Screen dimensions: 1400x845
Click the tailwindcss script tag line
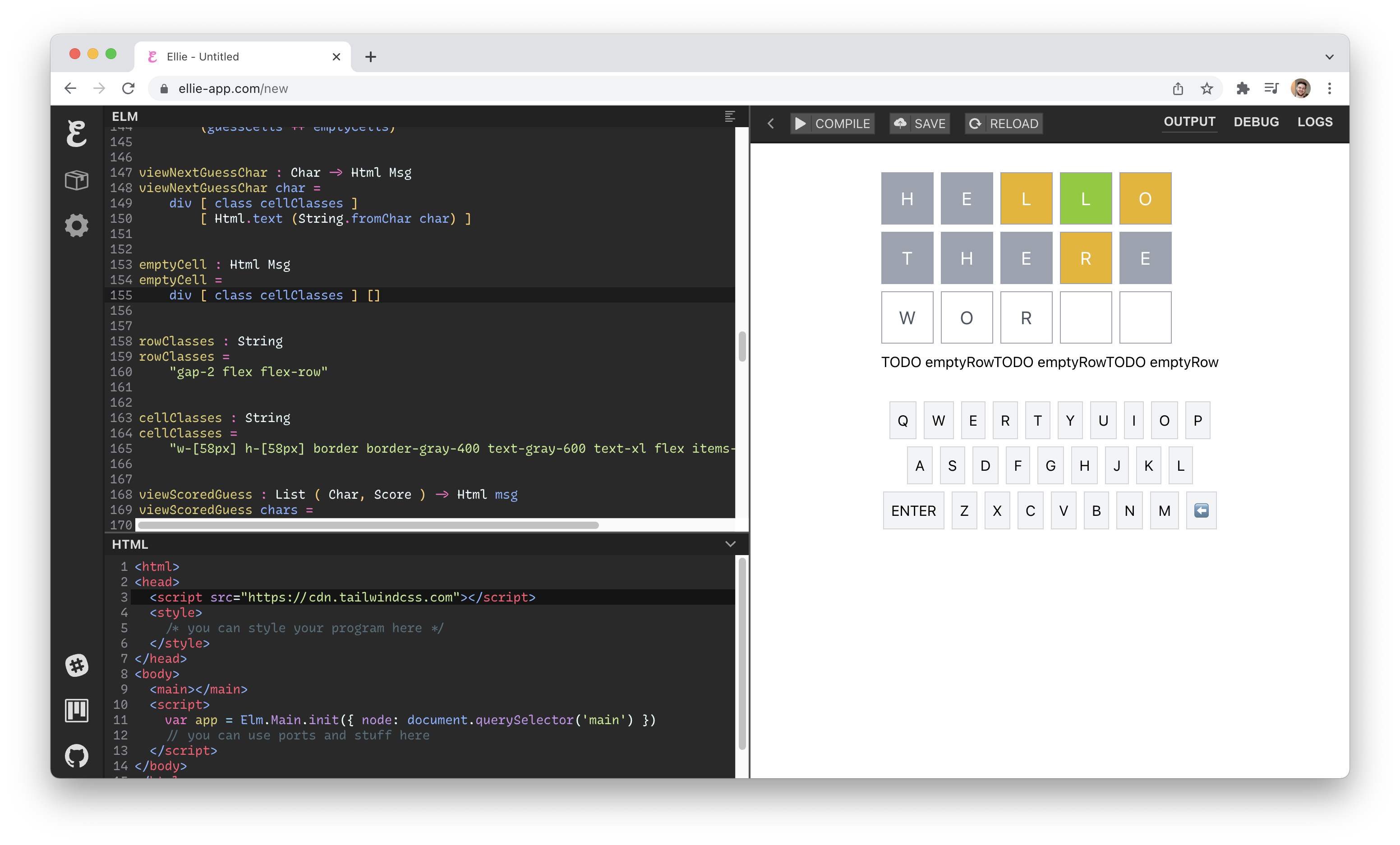point(343,597)
